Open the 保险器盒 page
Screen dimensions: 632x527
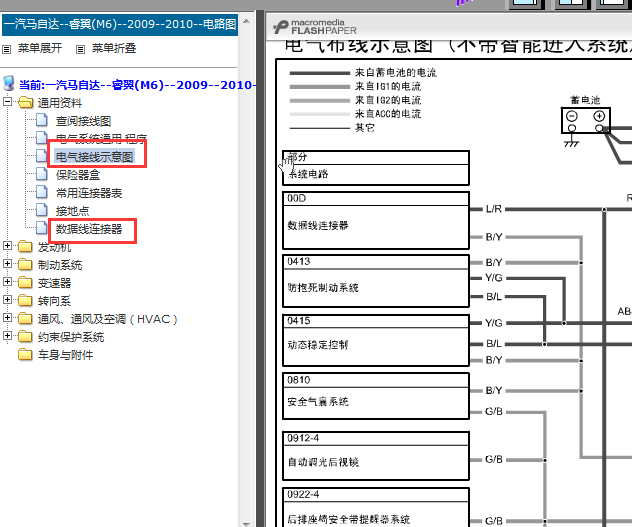pos(78,175)
